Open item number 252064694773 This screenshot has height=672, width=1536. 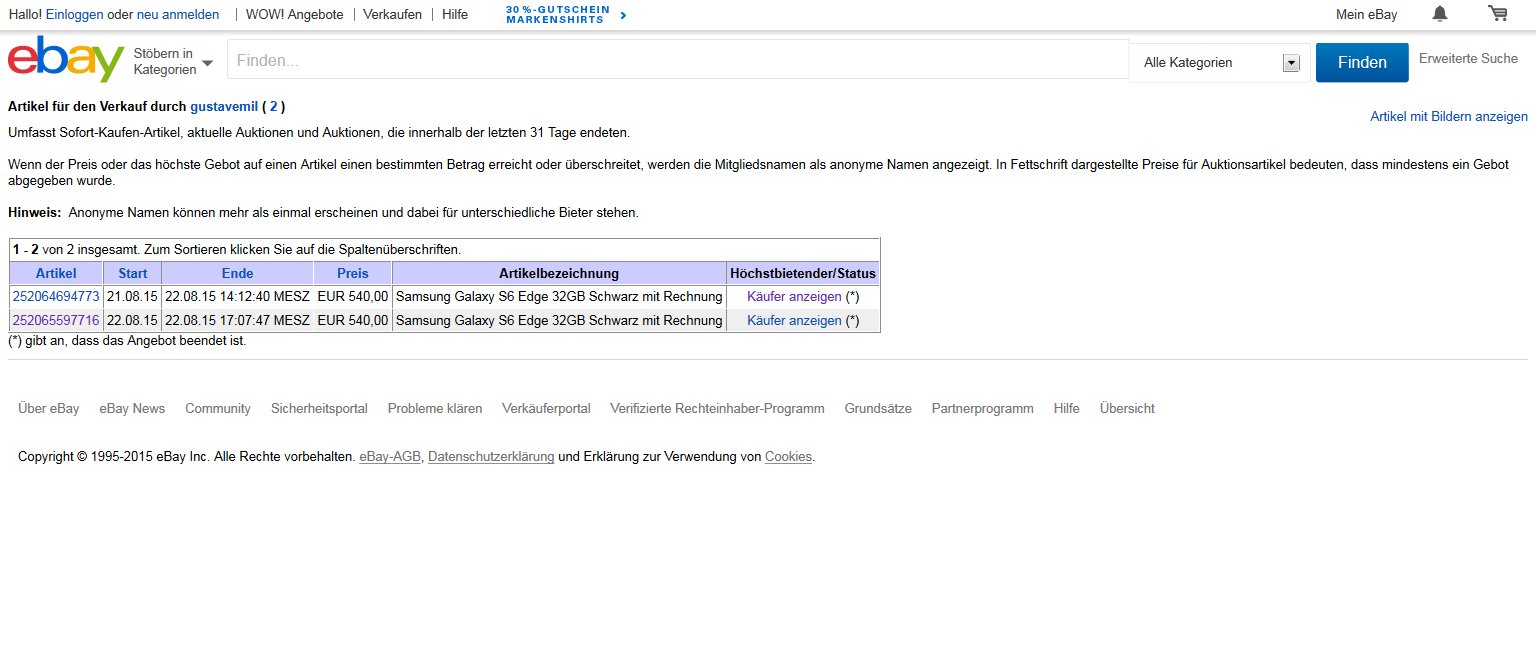click(x=56, y=297)
